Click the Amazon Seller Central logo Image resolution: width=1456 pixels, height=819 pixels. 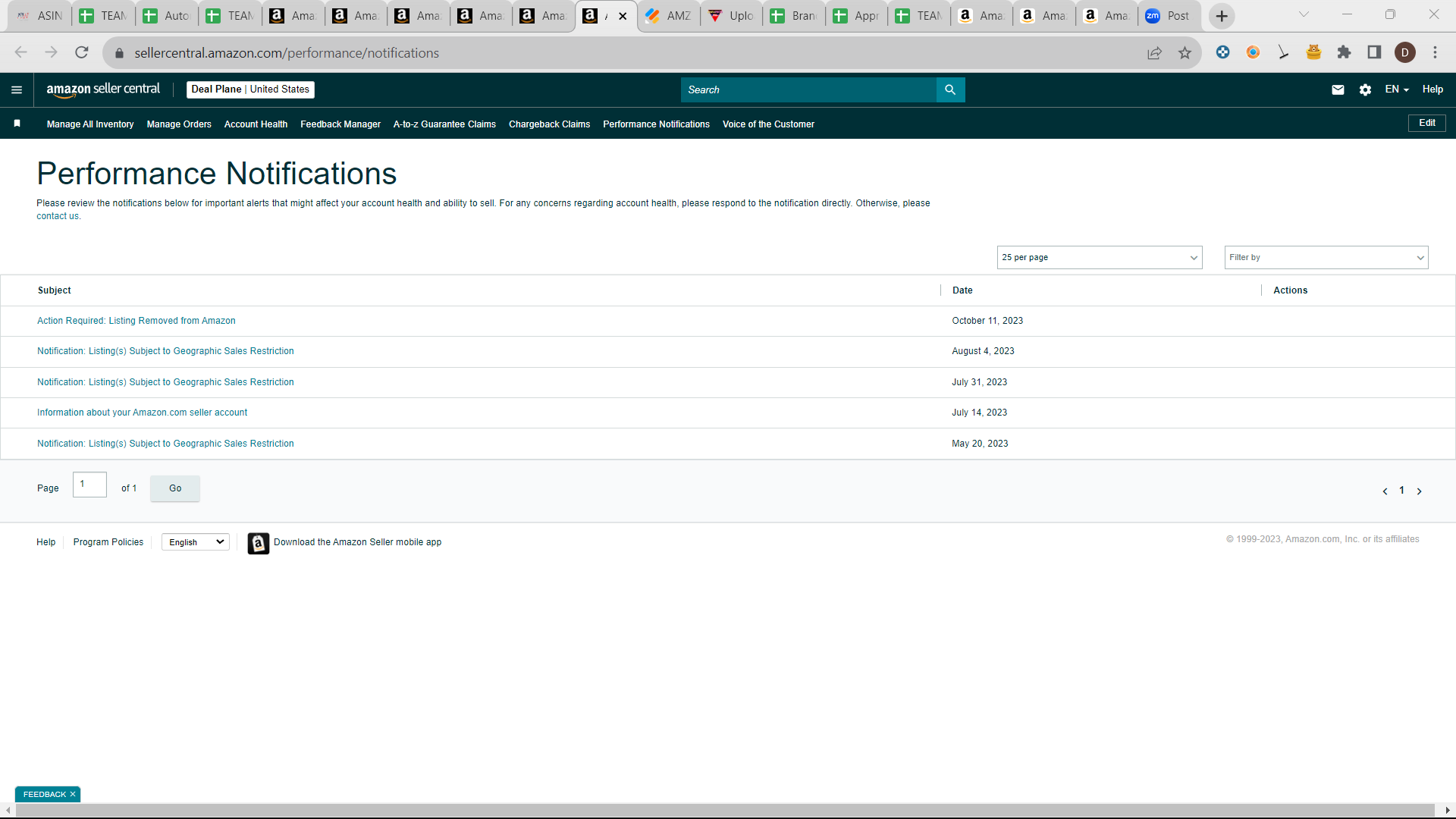point(103,89)
